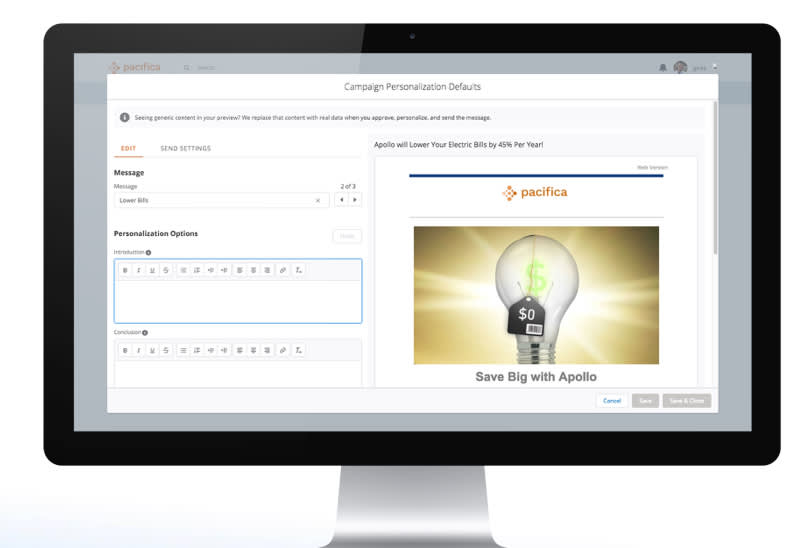Align text left in Conclusion editor
Screen dimensions: 804x548
[239, 351]
